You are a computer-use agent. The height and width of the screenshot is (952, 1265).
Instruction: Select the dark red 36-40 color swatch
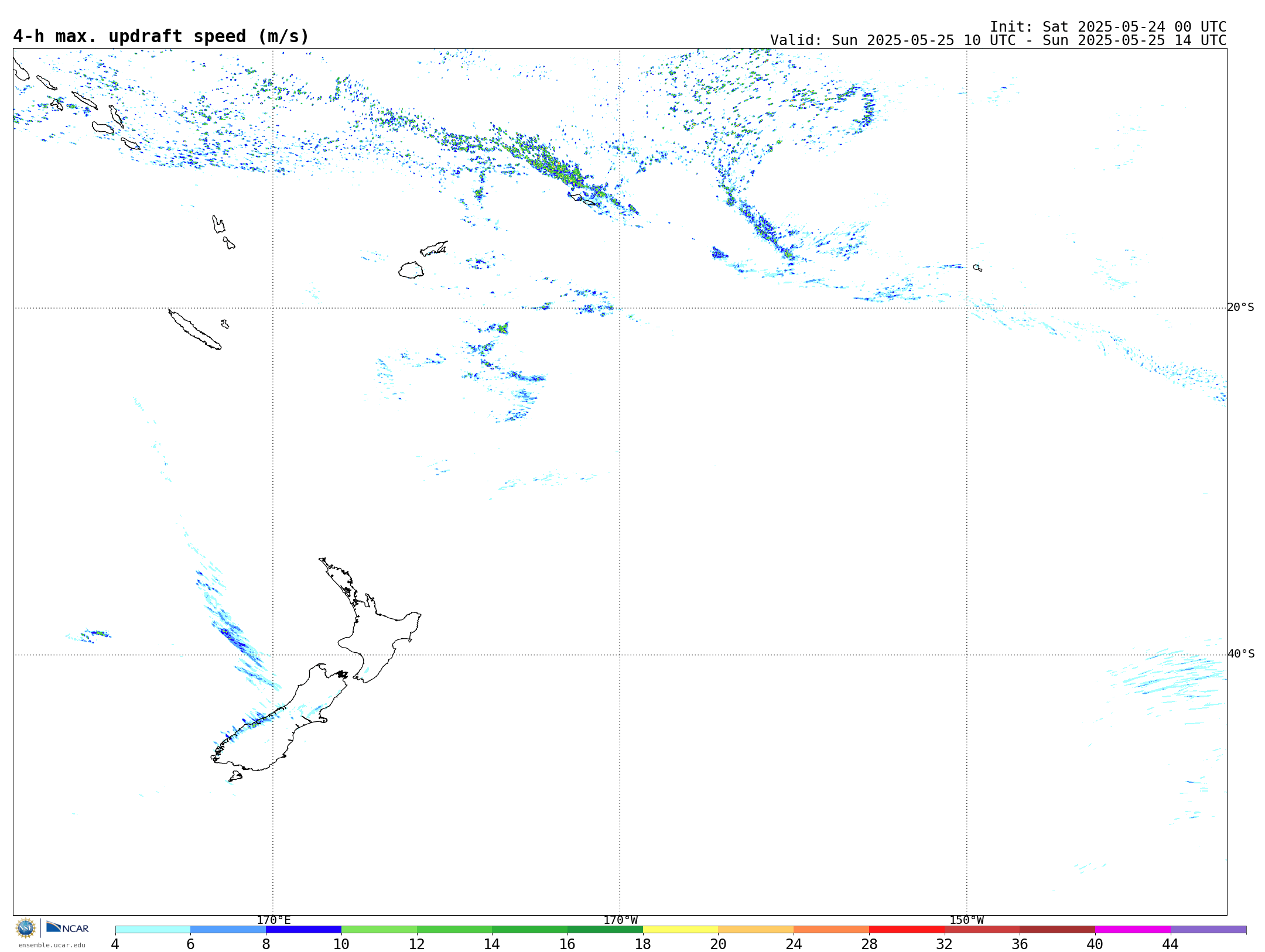click(1058, 930)
